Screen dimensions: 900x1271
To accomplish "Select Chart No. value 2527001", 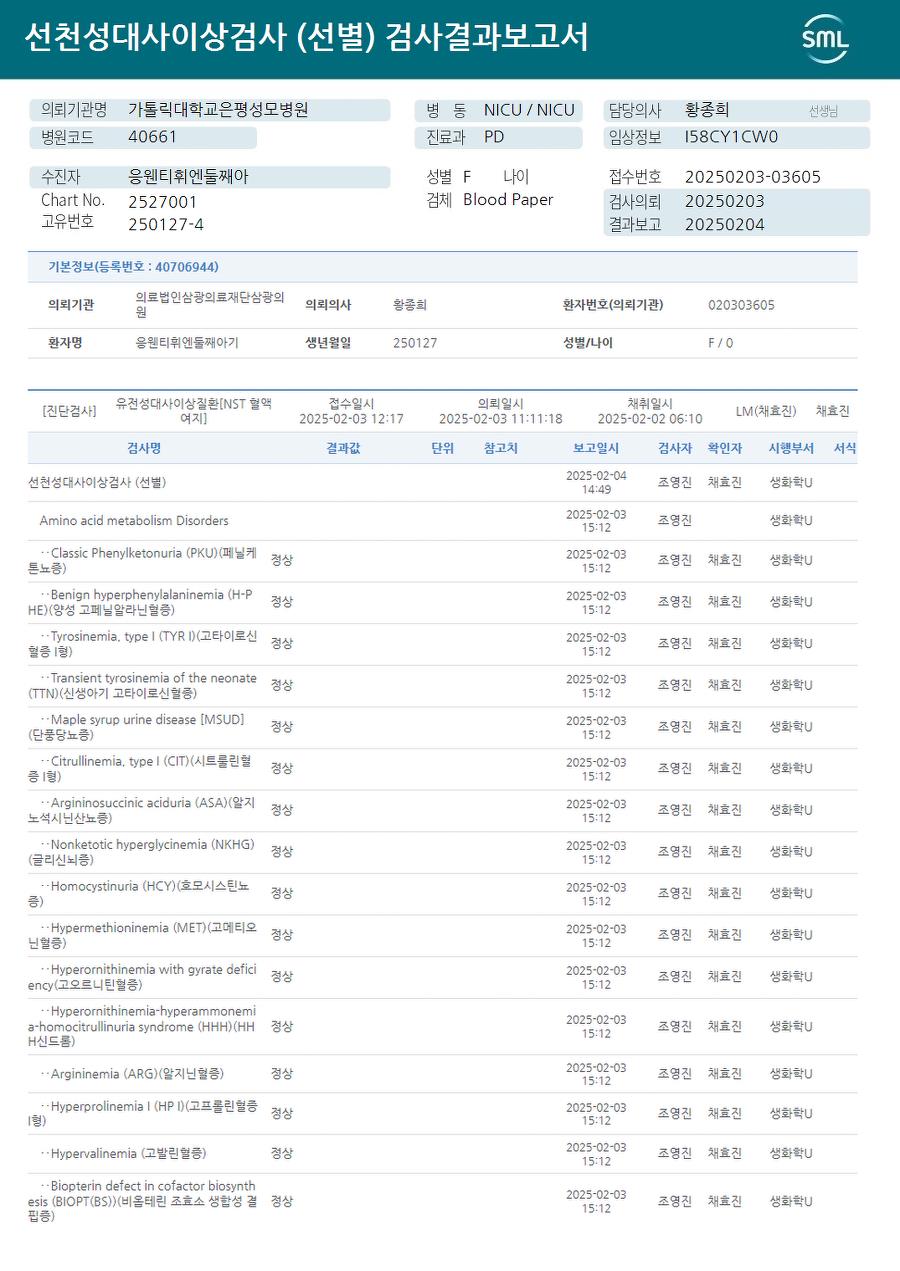I will [163, 201].
